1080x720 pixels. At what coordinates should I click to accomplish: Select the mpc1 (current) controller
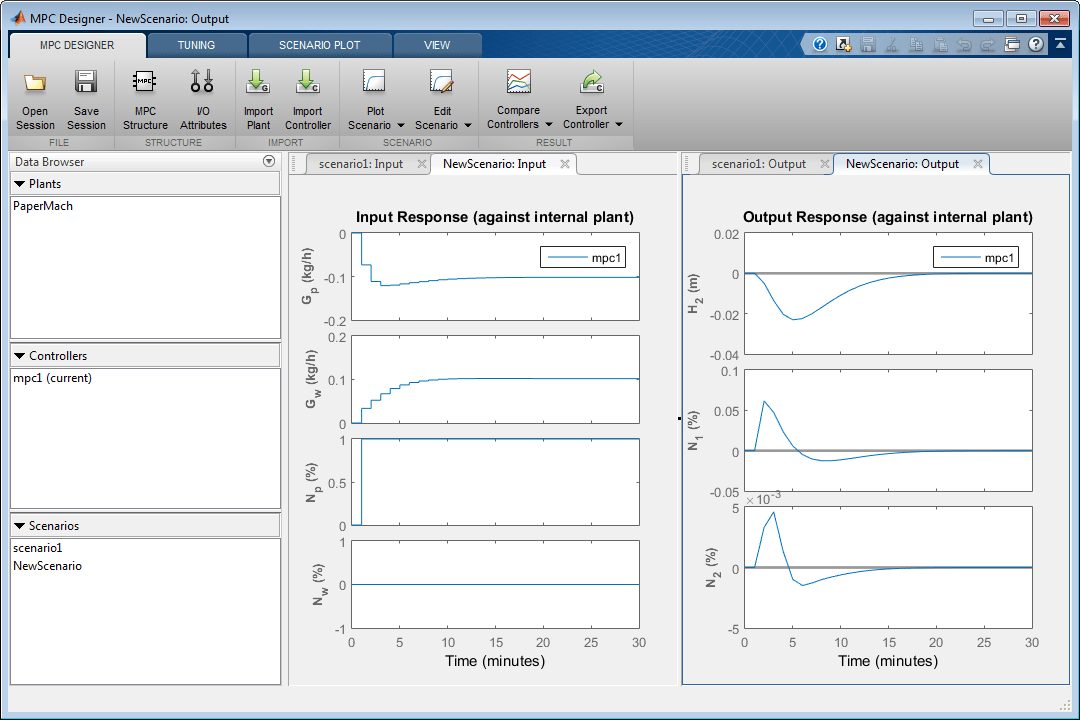tap(52, 378)
